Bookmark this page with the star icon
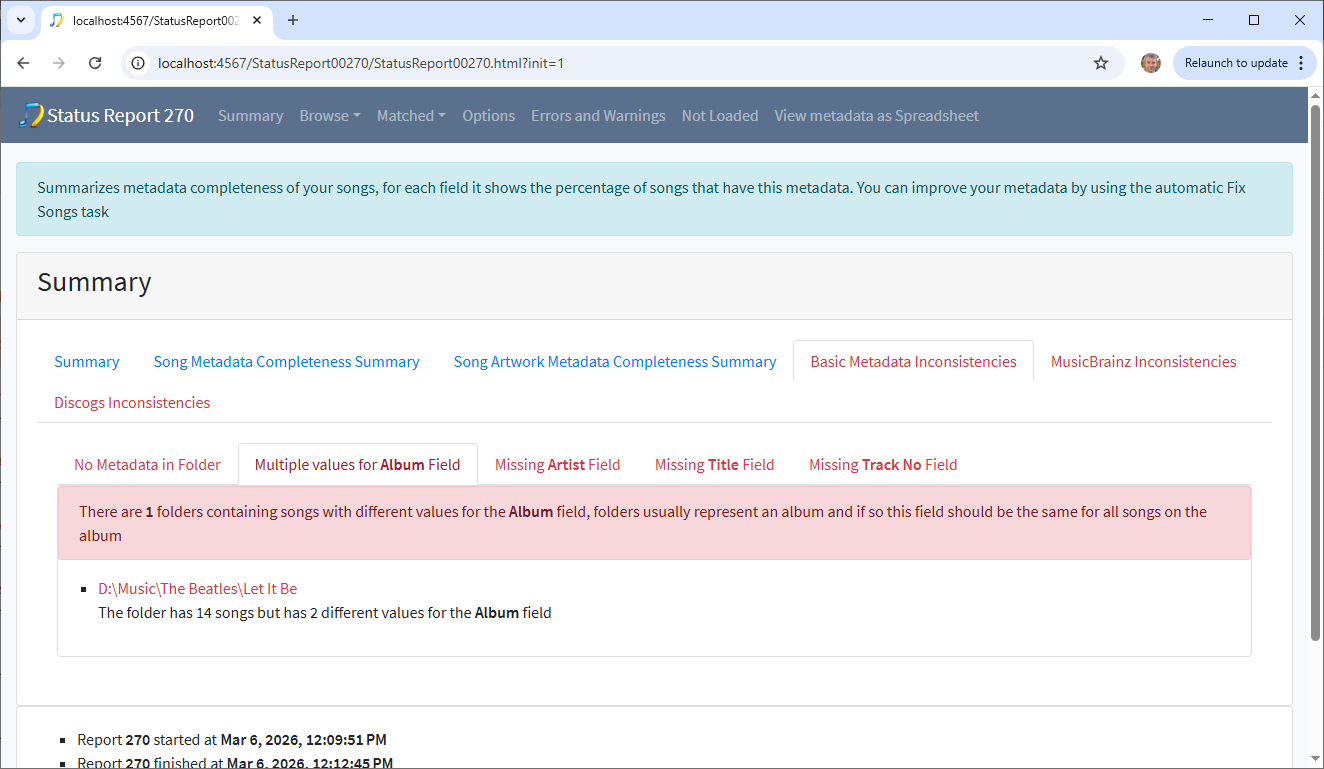The height and width of the screenshot is (769, 1324). (x=1101, y=63)
